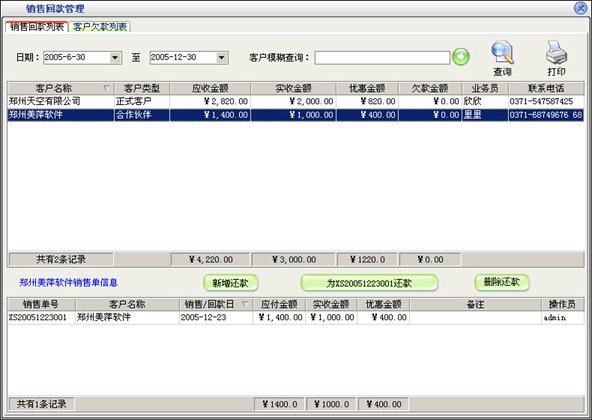Click the 删除还款 button
Screen dimensions: 592x420
point(502,283)
